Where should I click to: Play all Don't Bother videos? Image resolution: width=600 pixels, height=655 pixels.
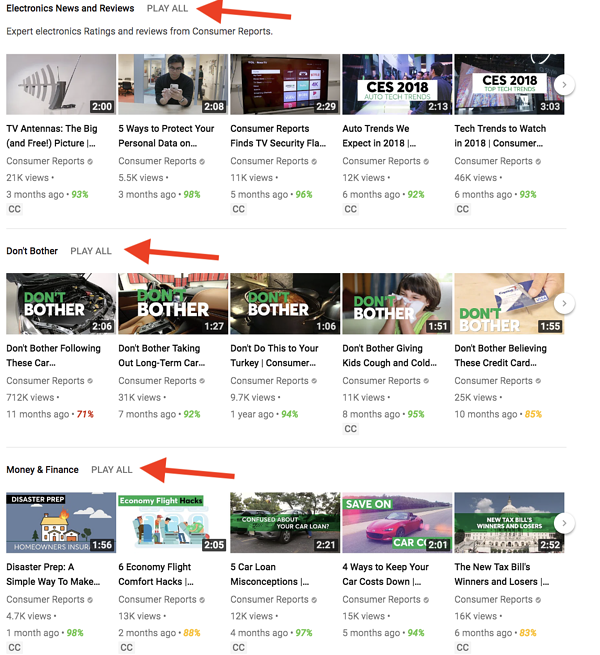point(91,251)
